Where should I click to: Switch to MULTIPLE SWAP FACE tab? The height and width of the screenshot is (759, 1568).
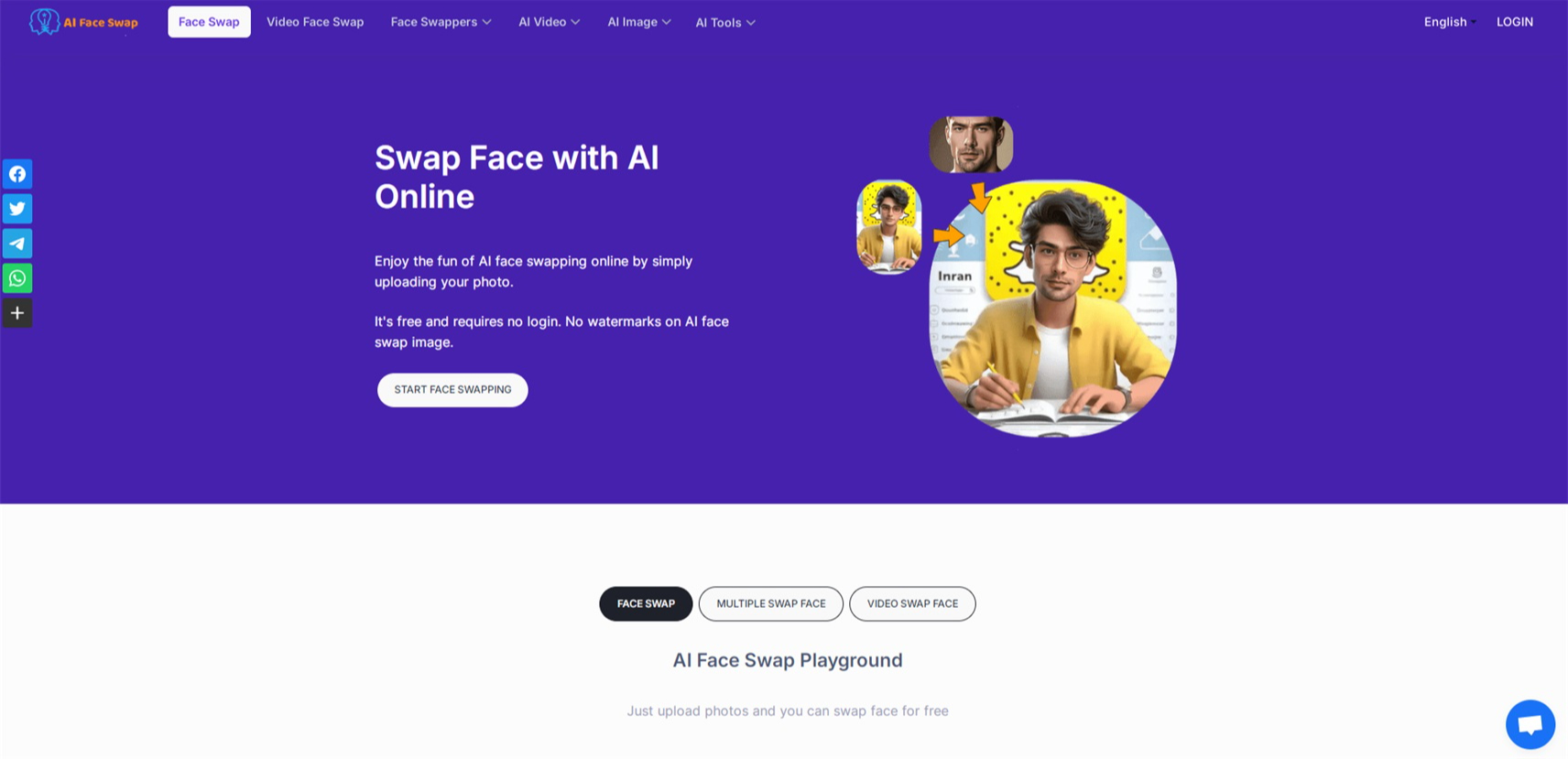(770, 604)
